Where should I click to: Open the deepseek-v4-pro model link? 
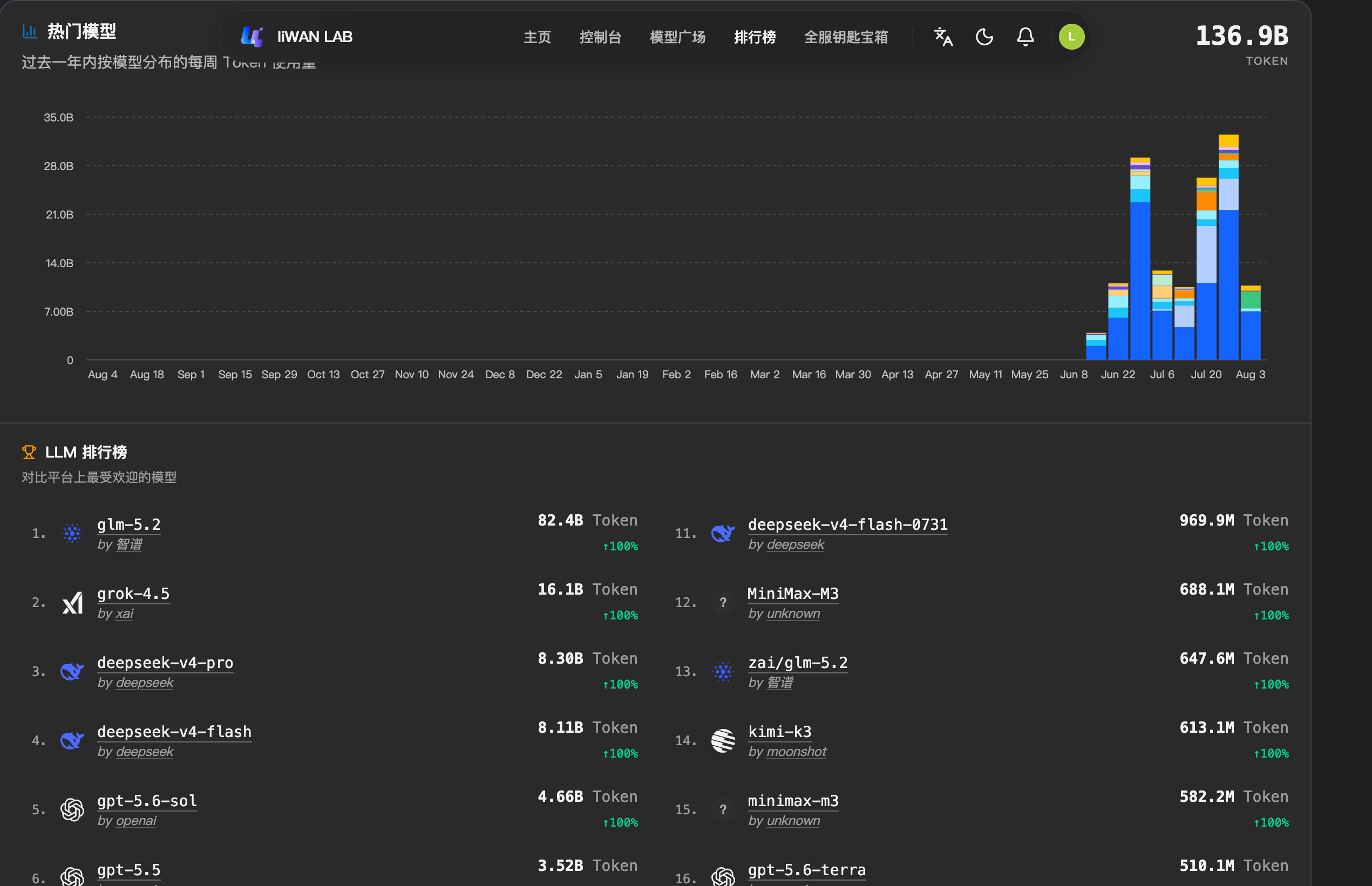tap(165, 663)
